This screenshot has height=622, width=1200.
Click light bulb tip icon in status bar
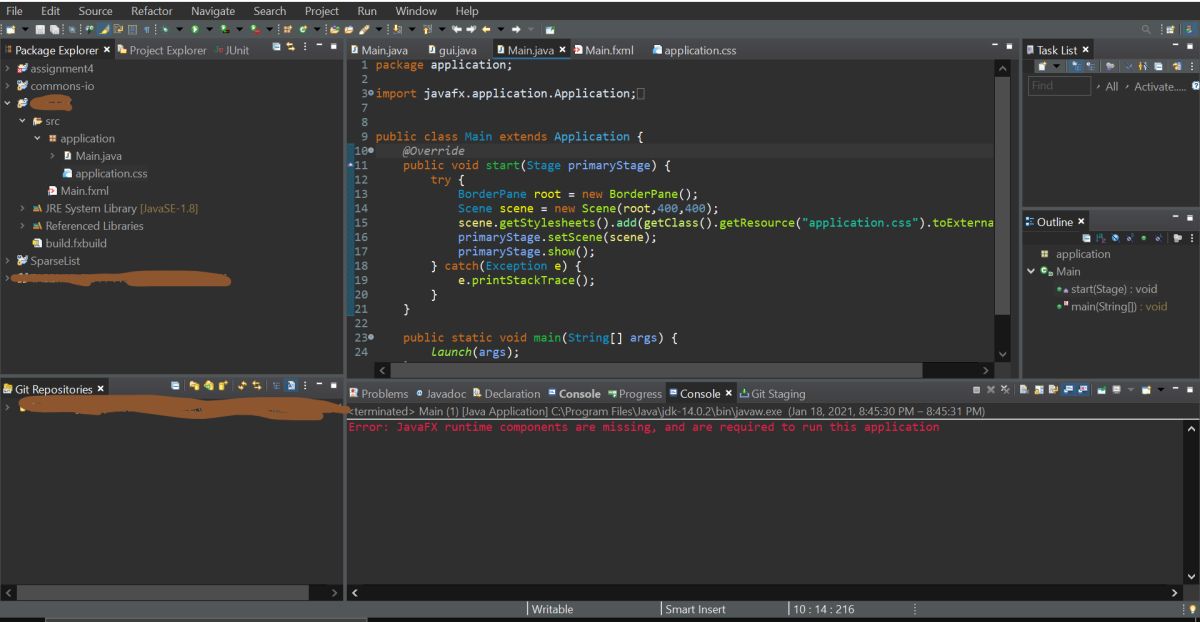[1191, 609]
